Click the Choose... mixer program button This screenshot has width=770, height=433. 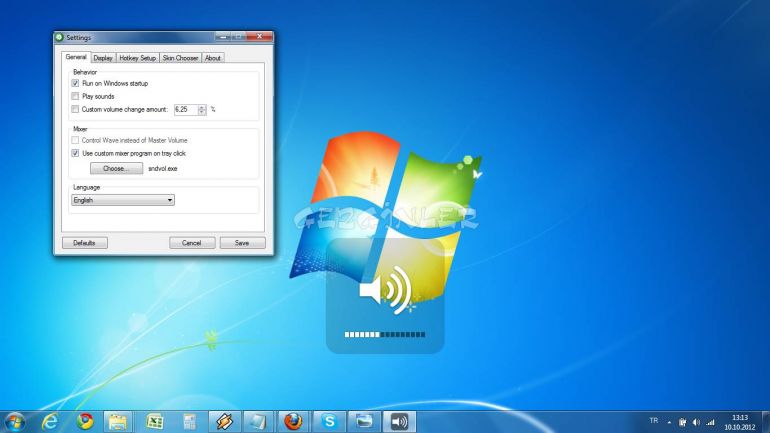click(116, 168)
